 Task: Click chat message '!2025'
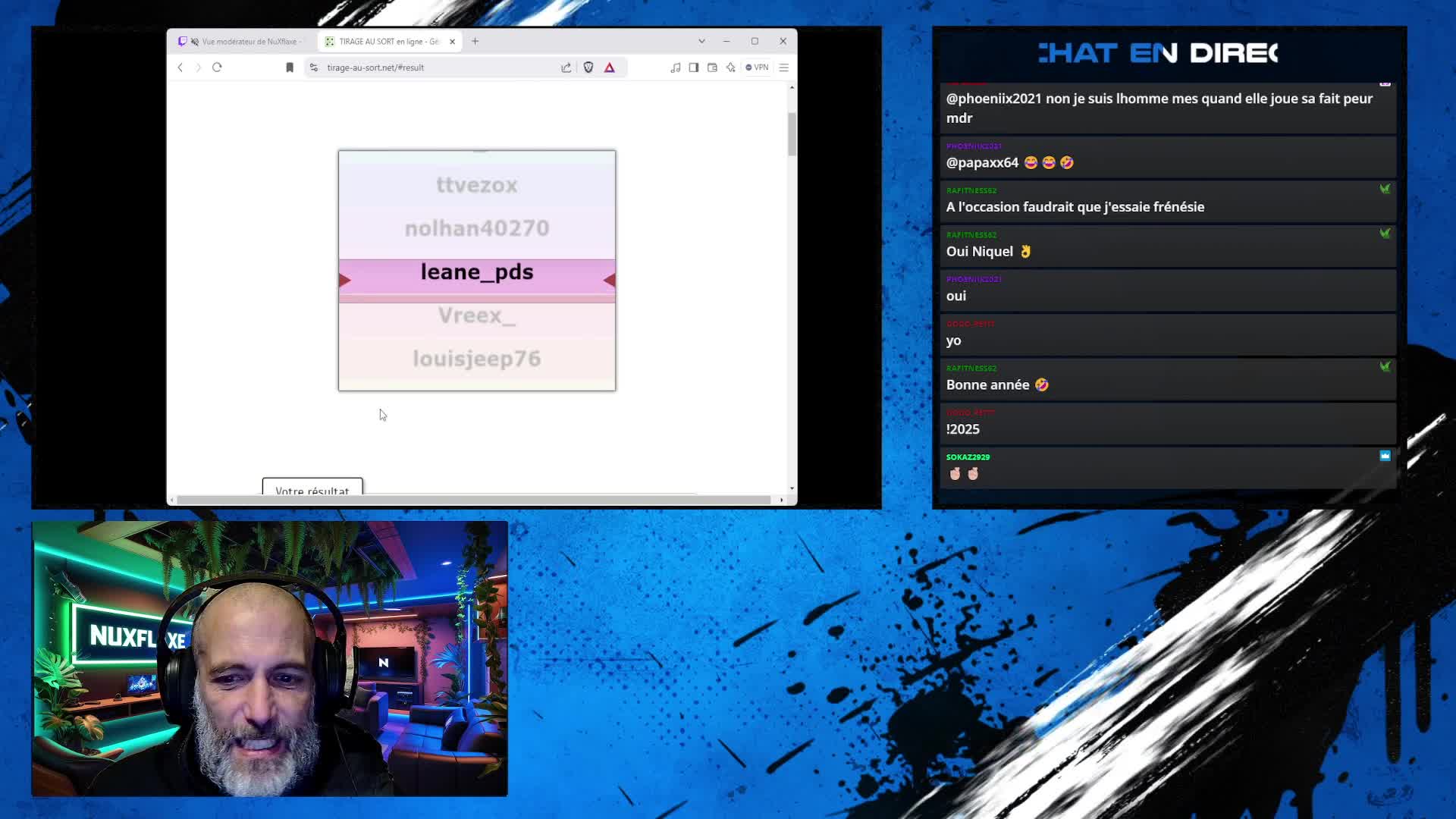tap(963, 429)
